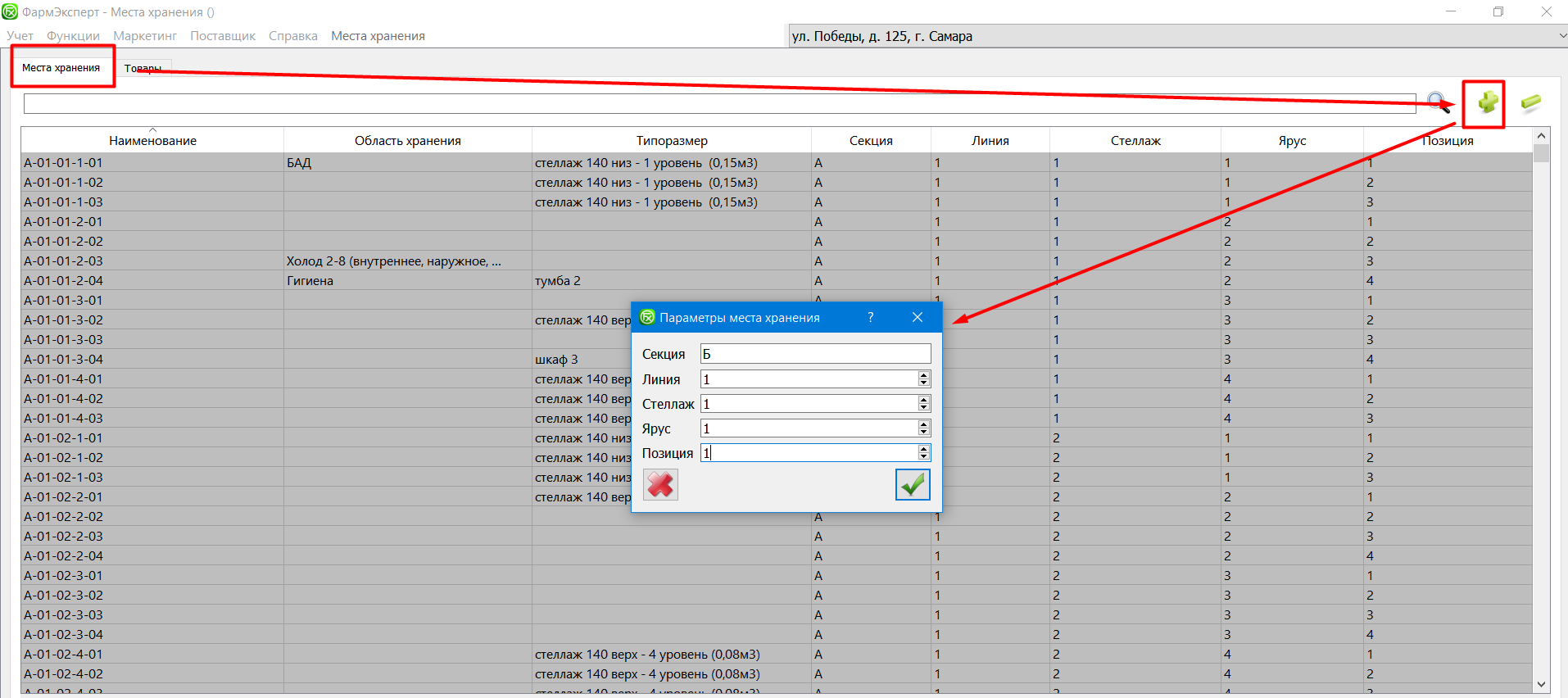The width and height of the screenshot is (1568, 698).
Task: Increase the Линия value with up arrow
Action: click(924, 375)
